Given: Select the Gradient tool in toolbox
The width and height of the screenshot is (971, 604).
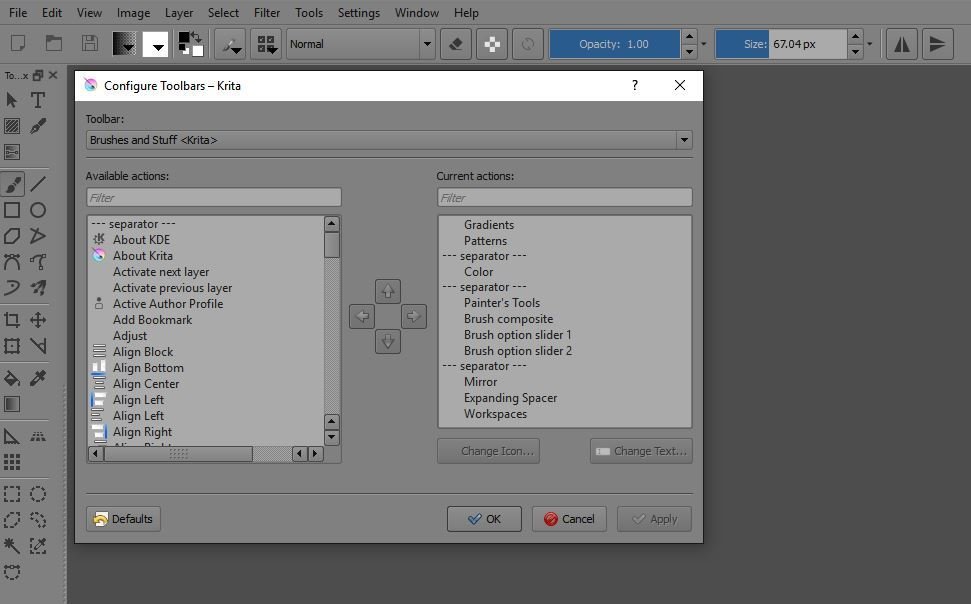Looking at the screenshot, I should [x=12, y=404].
